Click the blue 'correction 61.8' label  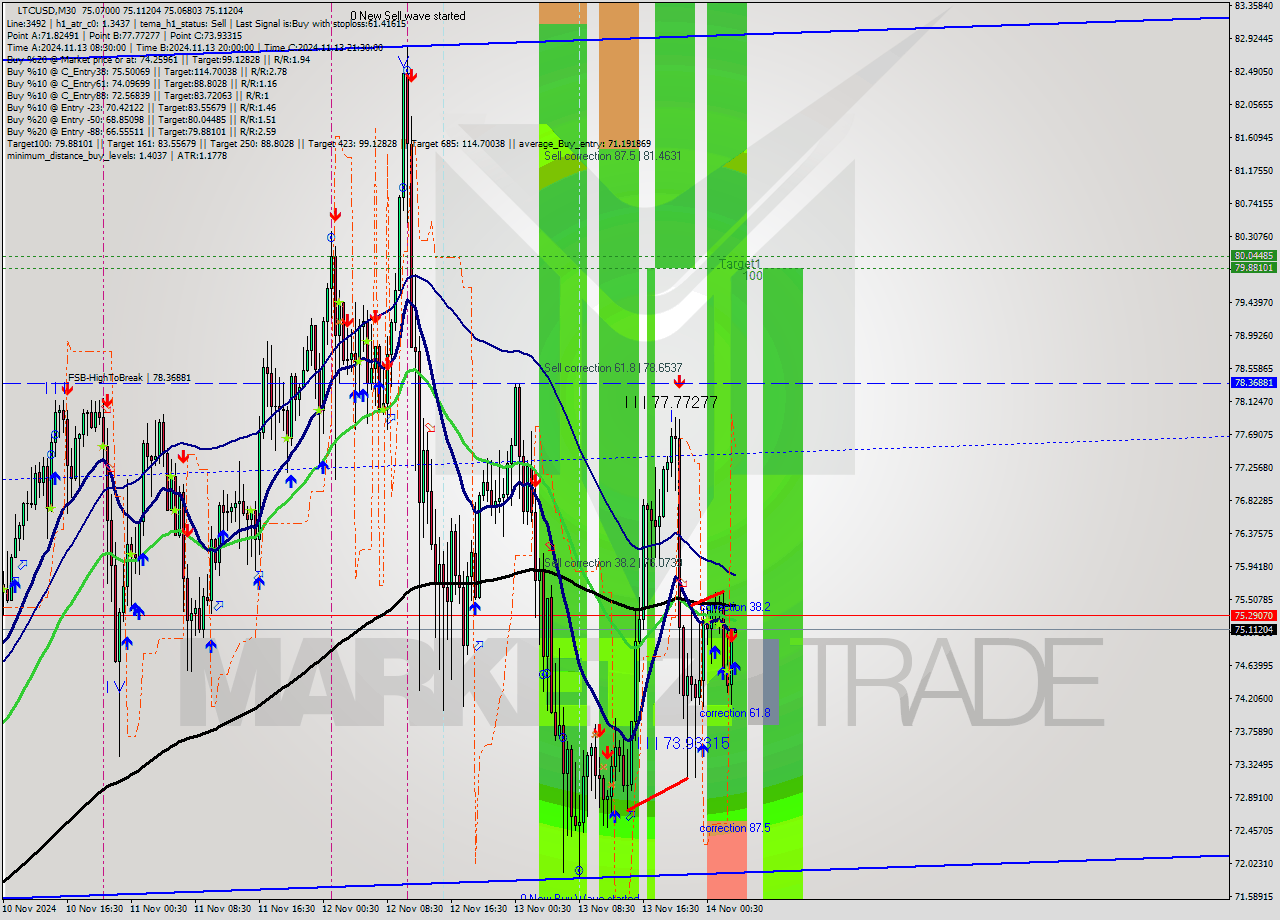[x=735, y=713]
